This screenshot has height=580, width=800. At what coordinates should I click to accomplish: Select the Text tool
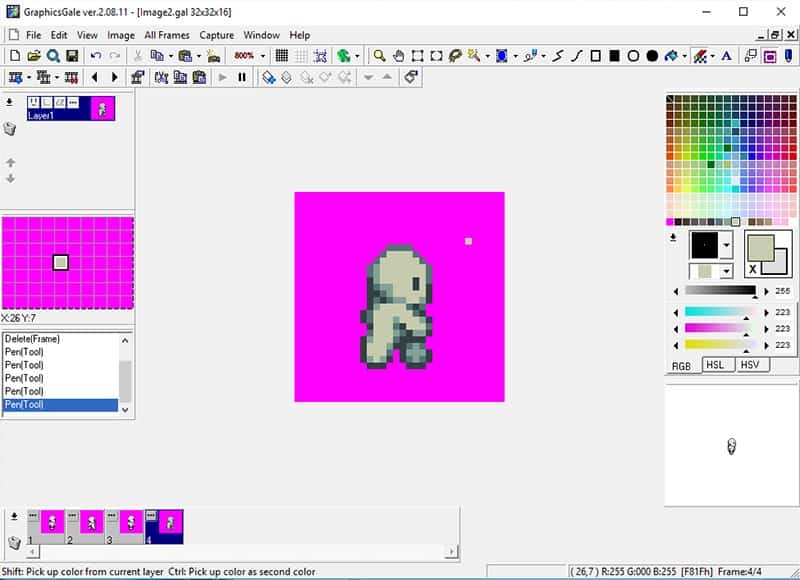(727, 56)
